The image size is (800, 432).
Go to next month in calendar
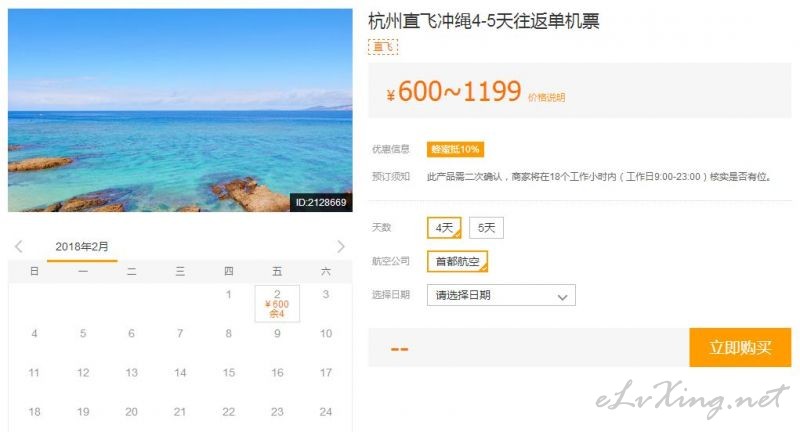341,247
